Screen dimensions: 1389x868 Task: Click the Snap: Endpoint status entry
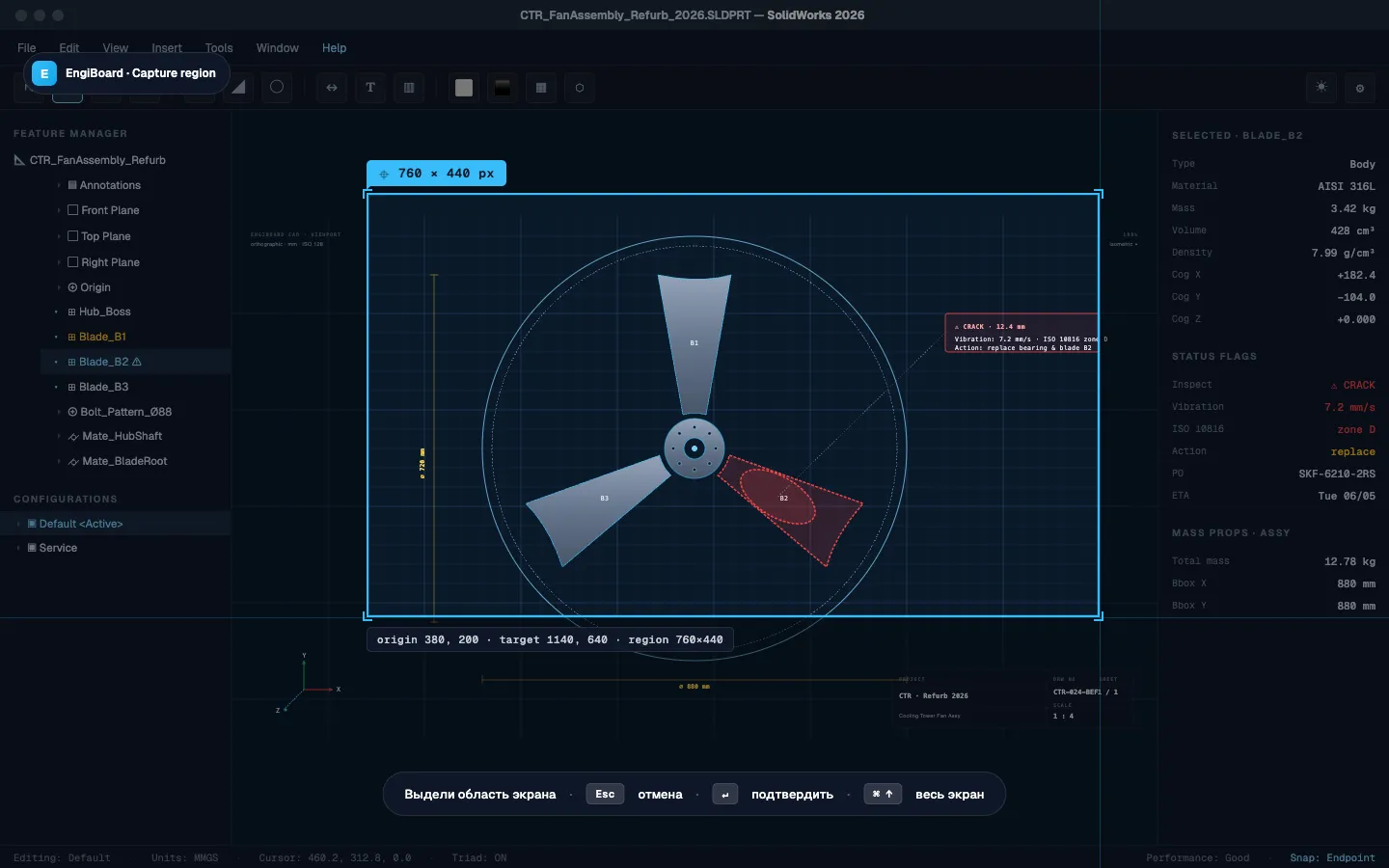(x=1332, y=857)
